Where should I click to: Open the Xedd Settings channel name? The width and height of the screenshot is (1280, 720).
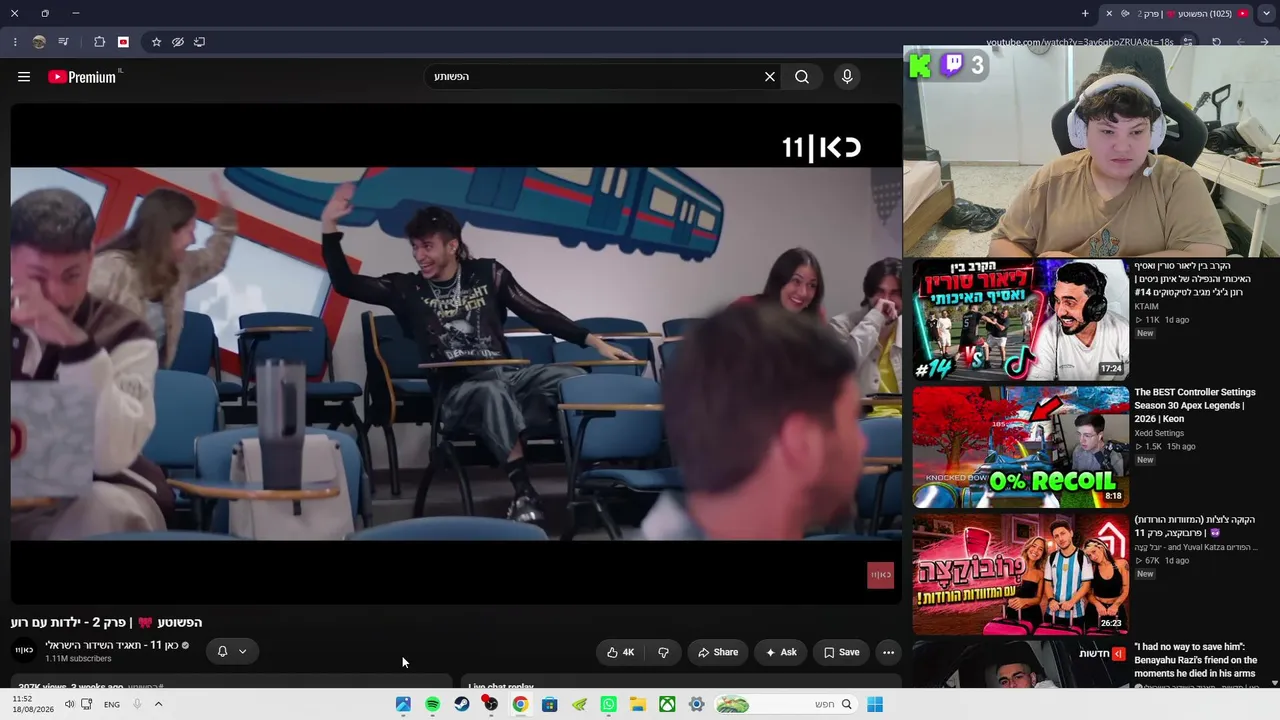[x=1159, y=433]
